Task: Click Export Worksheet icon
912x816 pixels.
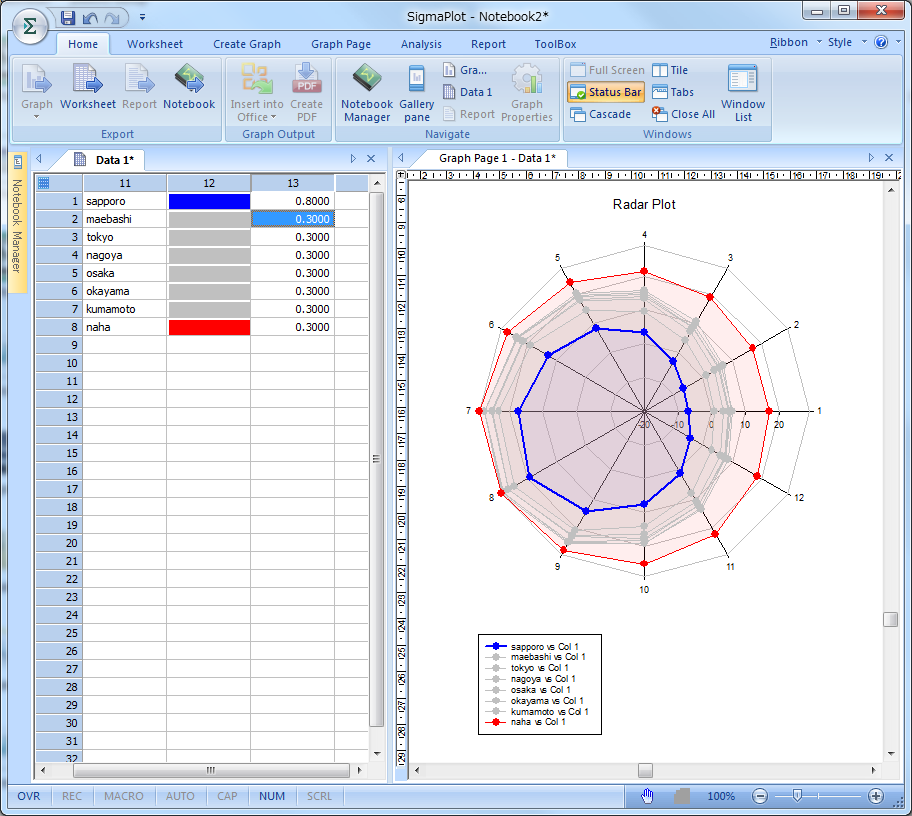Action: coord(88,87)
